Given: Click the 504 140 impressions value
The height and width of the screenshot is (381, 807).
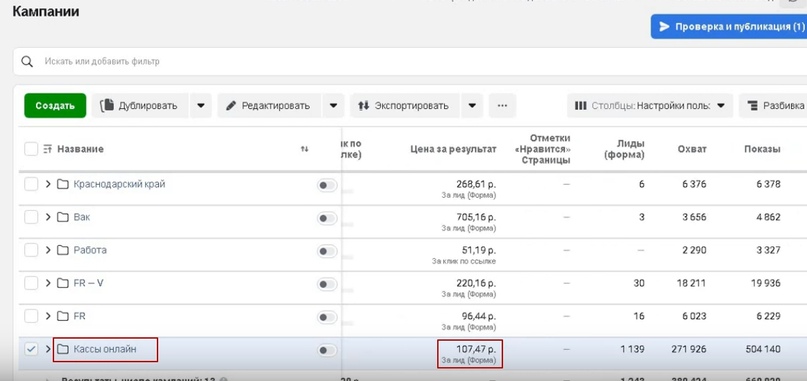Looking at the screenshot, I should pos(763,349).
